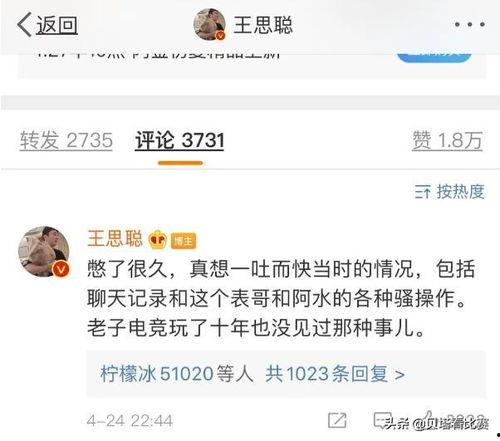This screenshot has height=441, width=500.
Task: Tap the forward/share icon under comment
Action: (x=337, y=420)
